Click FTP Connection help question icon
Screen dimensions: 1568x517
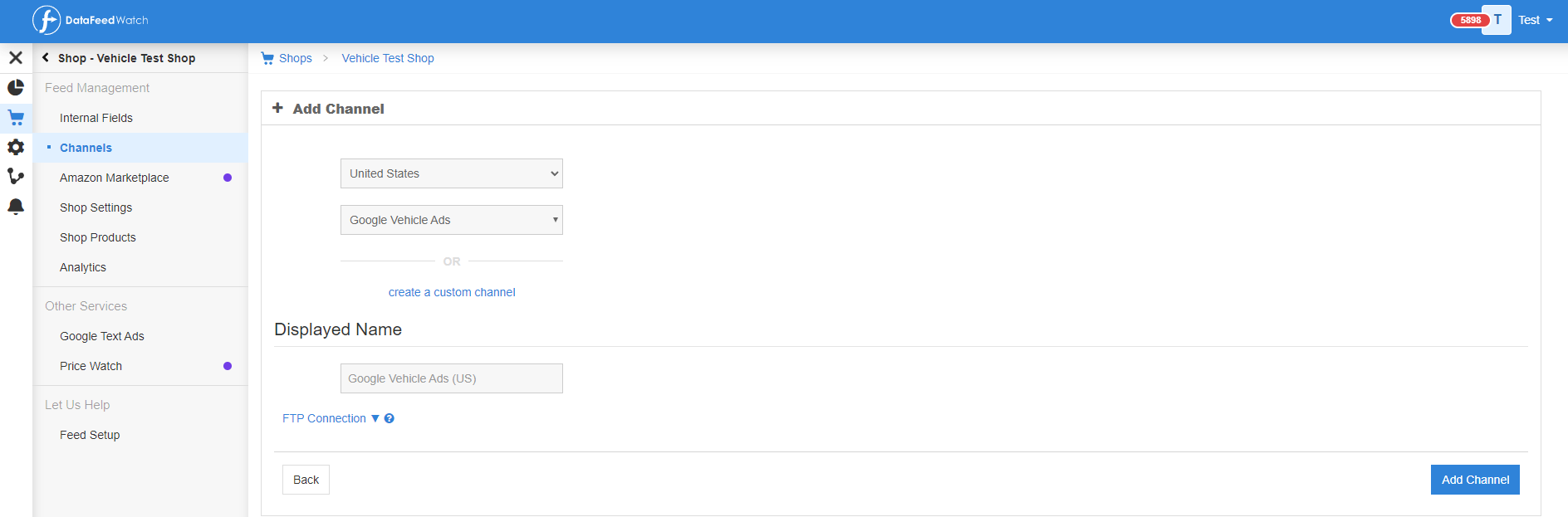pyautogui.click(x=390, y=418)
